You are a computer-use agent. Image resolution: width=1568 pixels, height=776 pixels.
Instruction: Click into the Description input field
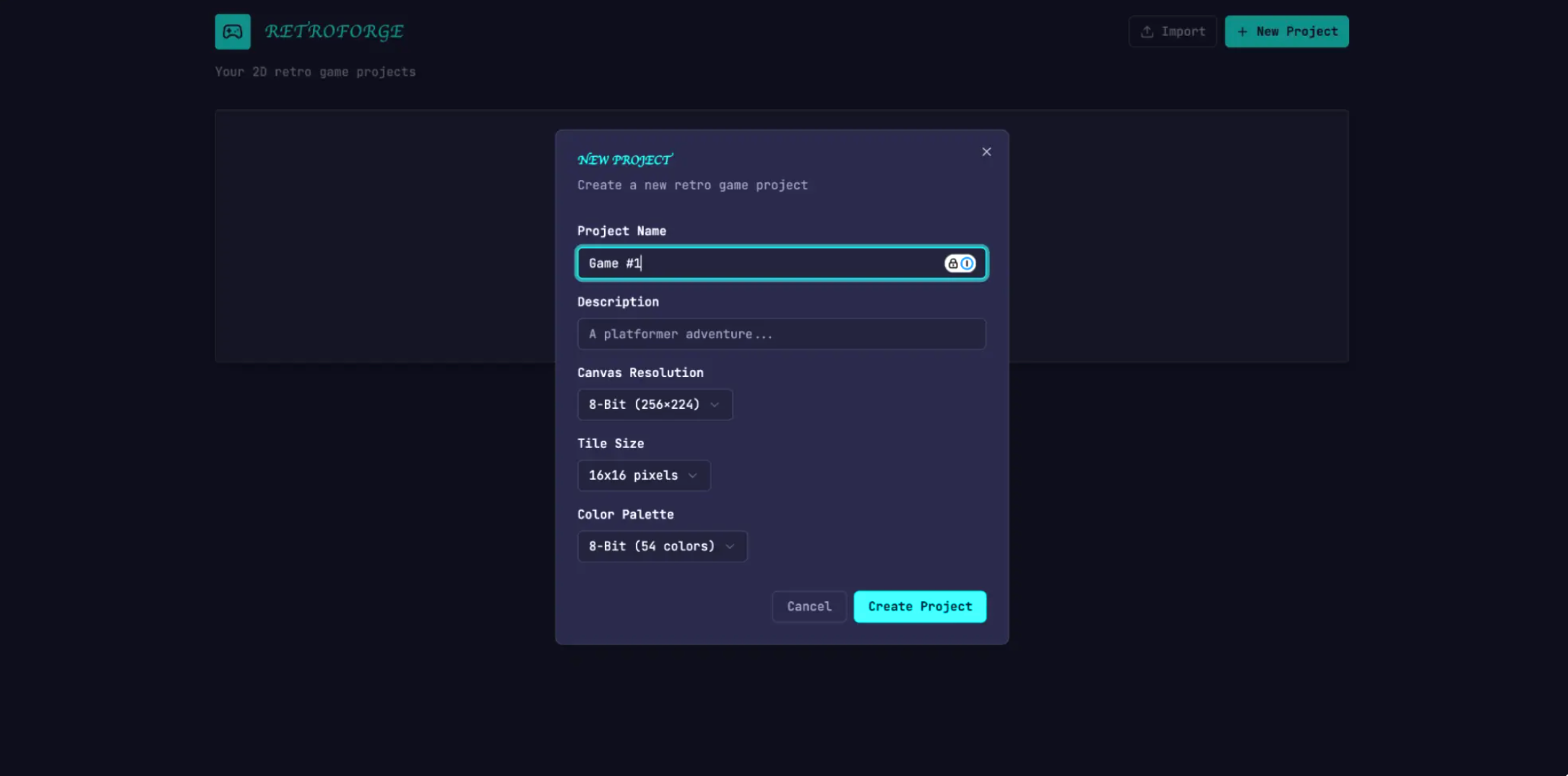[x=781, y=334]
